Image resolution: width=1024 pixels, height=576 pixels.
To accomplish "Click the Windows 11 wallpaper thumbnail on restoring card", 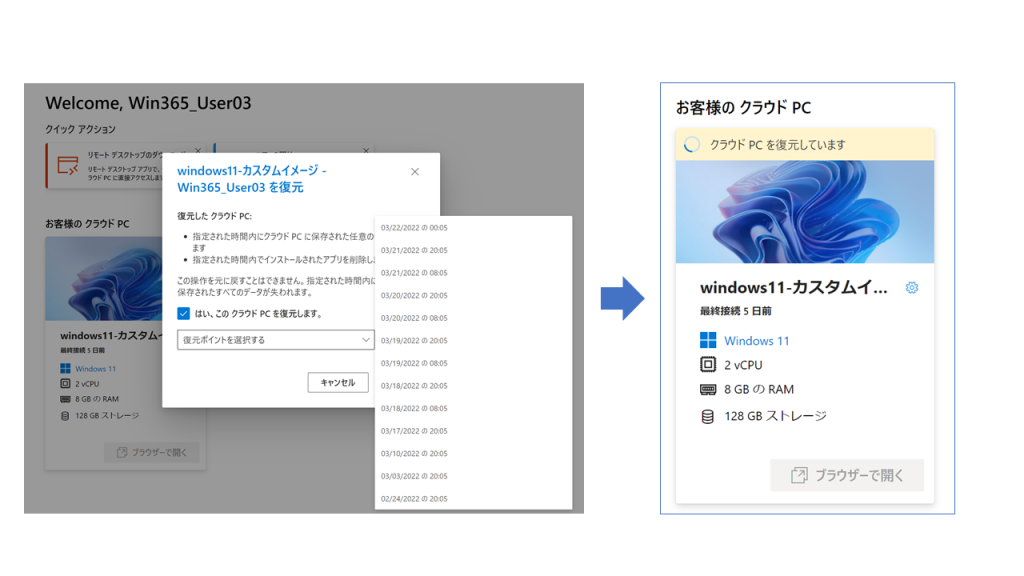I will click(805, 212).
